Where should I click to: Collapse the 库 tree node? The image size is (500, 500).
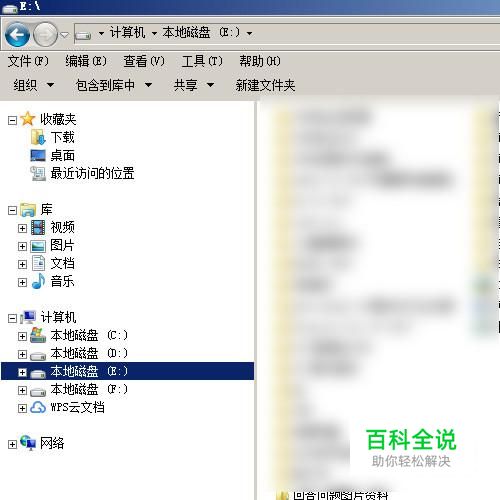point(12,210)
